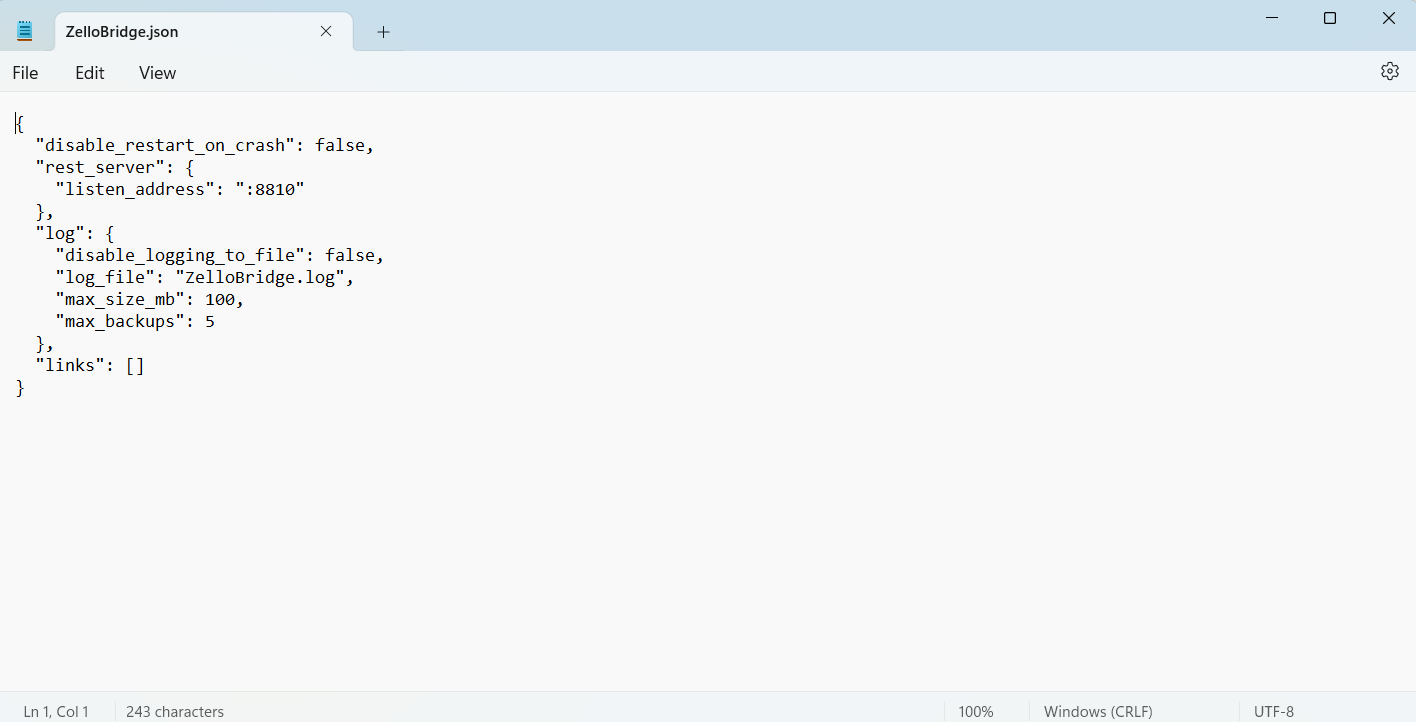Maximize the Notepad window
This screenshot has height=722, width=1416.
click(x=1330, y=18)
